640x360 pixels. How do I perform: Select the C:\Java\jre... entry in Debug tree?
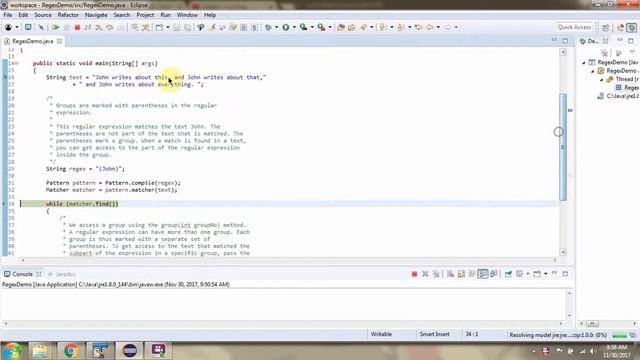(x=618, y=96)
